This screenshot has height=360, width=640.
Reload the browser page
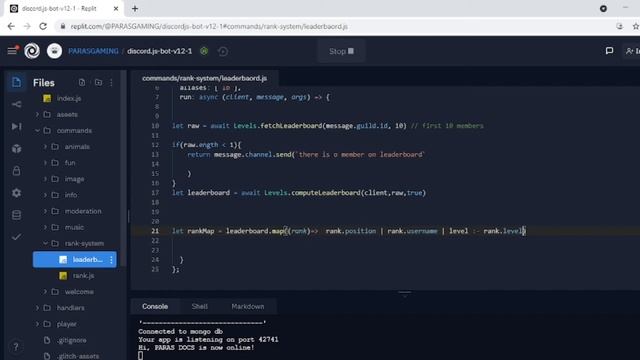tap(43, 27)
